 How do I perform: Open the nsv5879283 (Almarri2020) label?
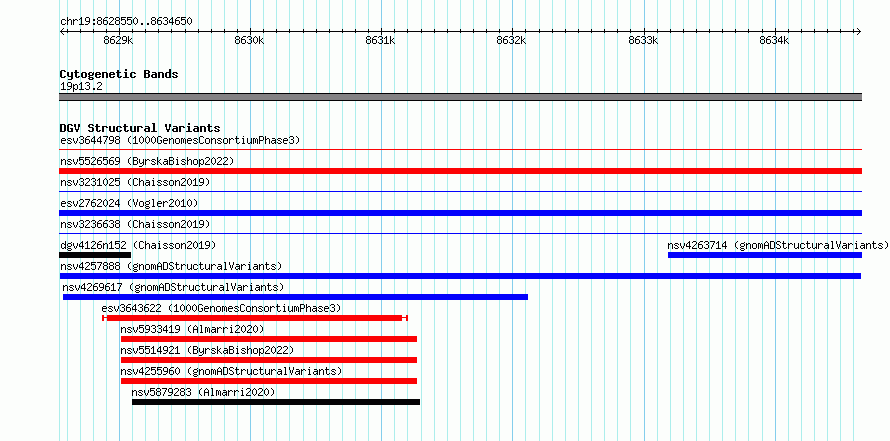[203, 392]
